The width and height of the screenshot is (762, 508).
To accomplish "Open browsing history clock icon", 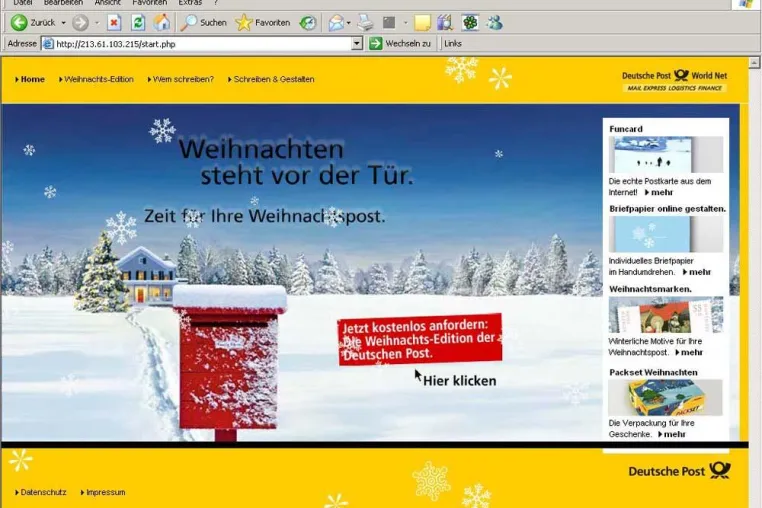I will [x=308, y=22].
